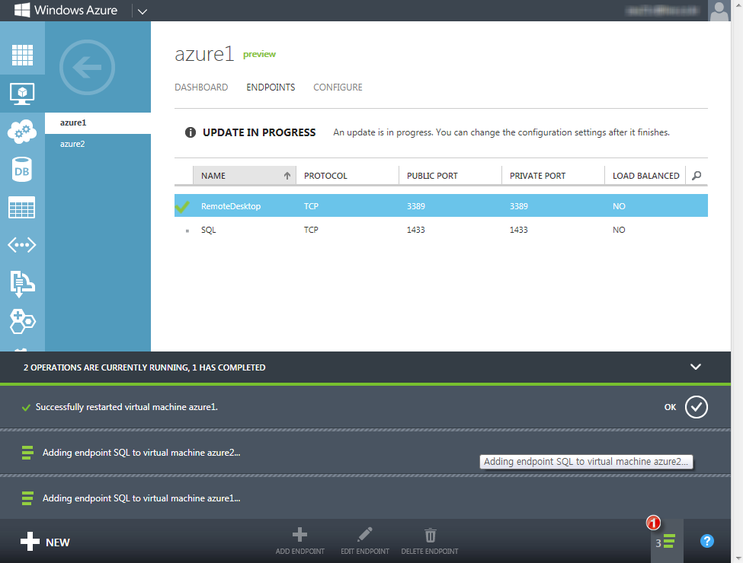743x563 pixels.
Task: Click private port 3389 cell in RemoteDesktop row
Action: 518,206
